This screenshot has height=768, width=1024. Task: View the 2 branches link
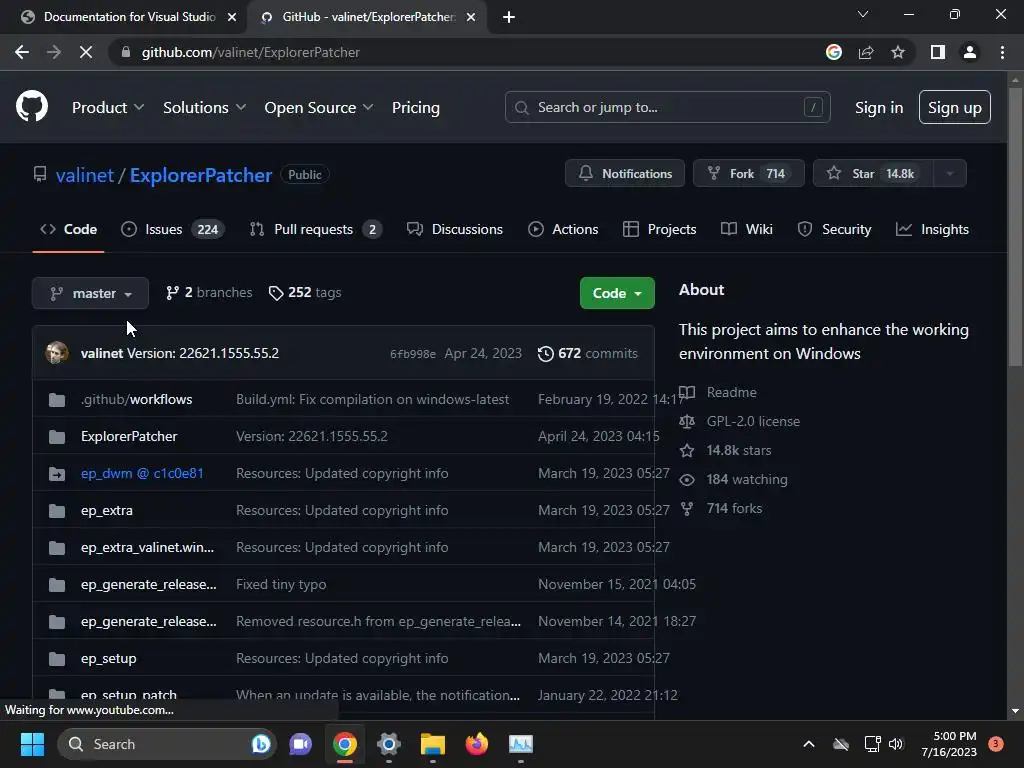(x=209, y=293)
